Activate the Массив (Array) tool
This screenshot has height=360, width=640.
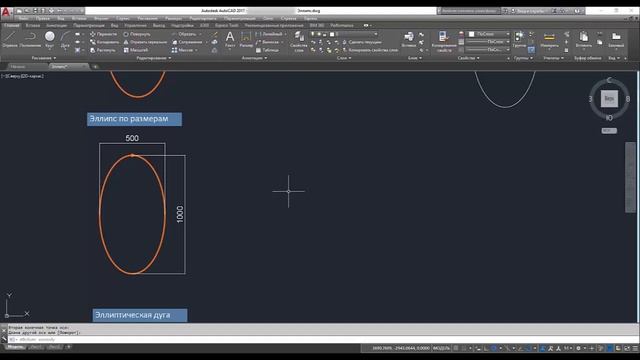pyautogui.click(x=182, y=50)
